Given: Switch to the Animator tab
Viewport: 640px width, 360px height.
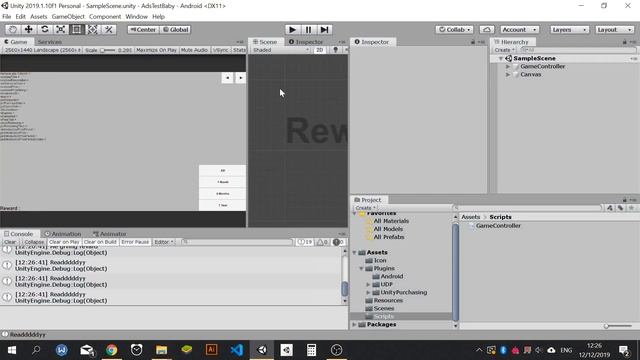Looking at the screenshot, I should point(109,234).
